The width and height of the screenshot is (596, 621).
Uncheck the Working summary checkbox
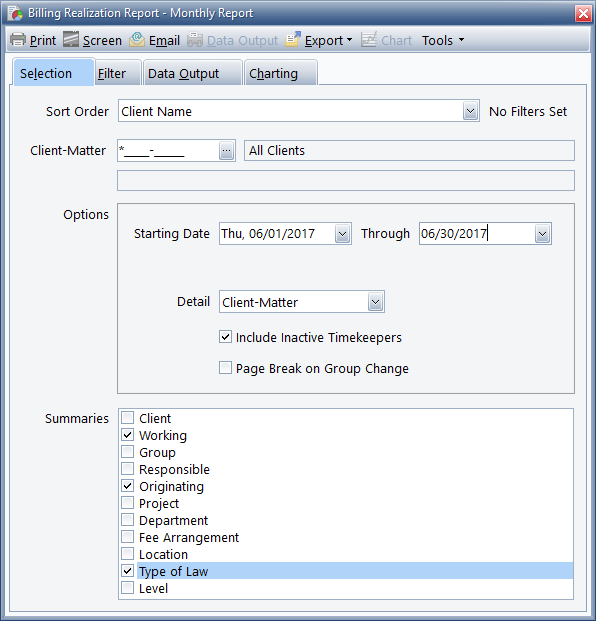point(128,434)
